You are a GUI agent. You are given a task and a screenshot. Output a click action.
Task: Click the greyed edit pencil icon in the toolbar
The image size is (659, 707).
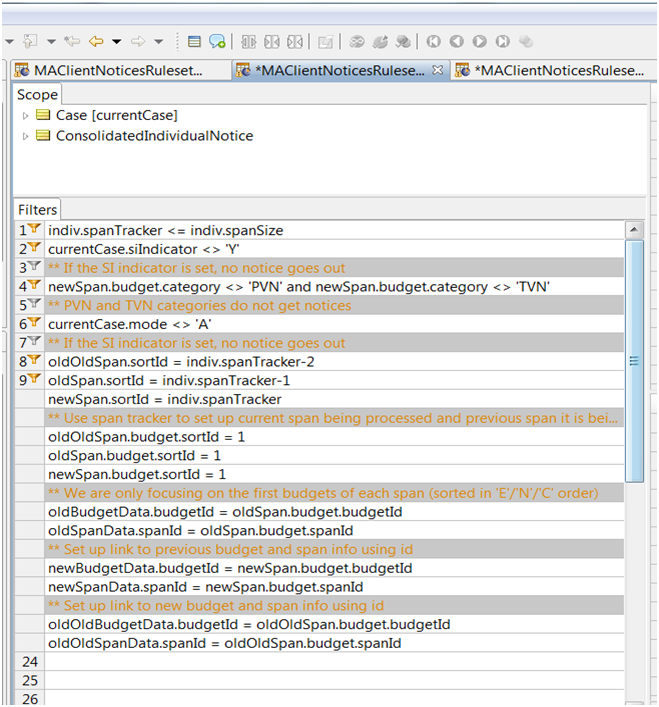[325, 42]
